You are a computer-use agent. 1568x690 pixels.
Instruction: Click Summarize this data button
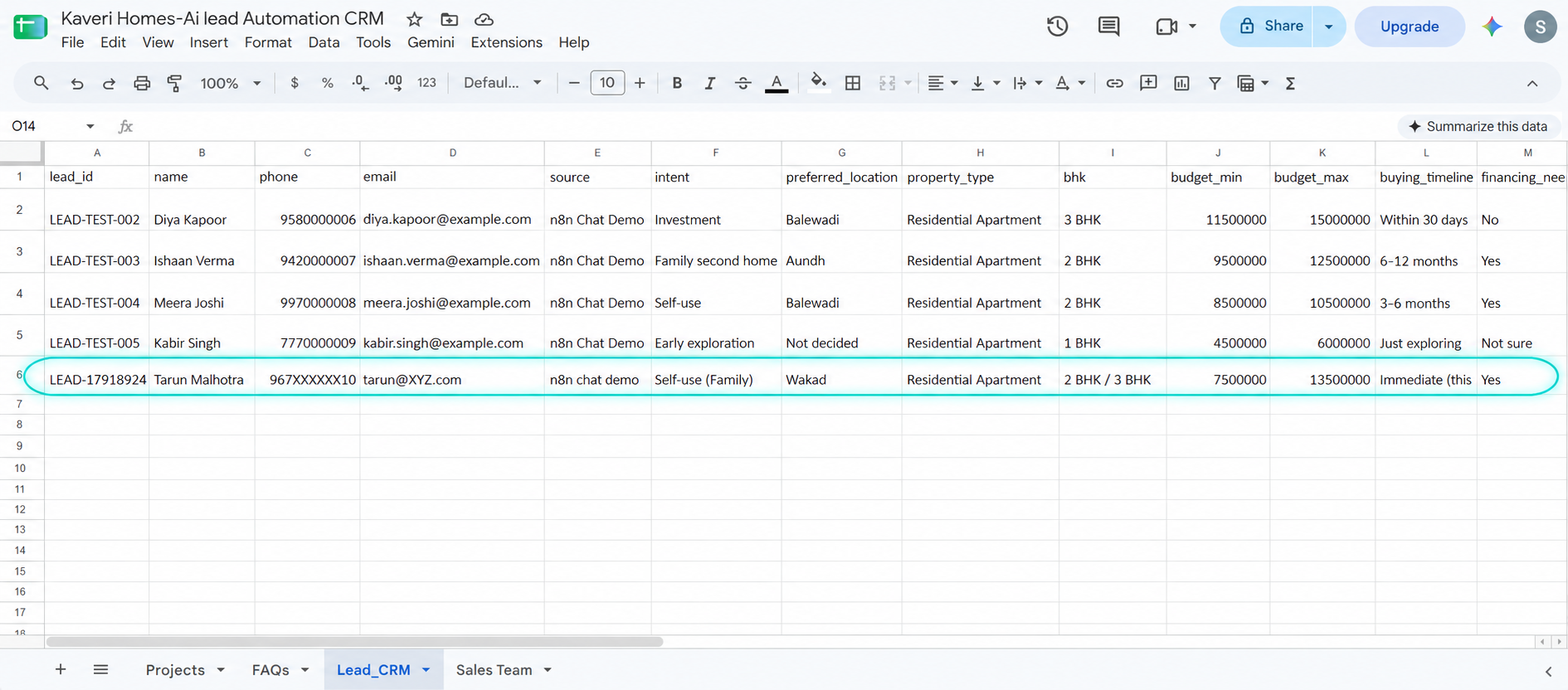point(1478,126)
